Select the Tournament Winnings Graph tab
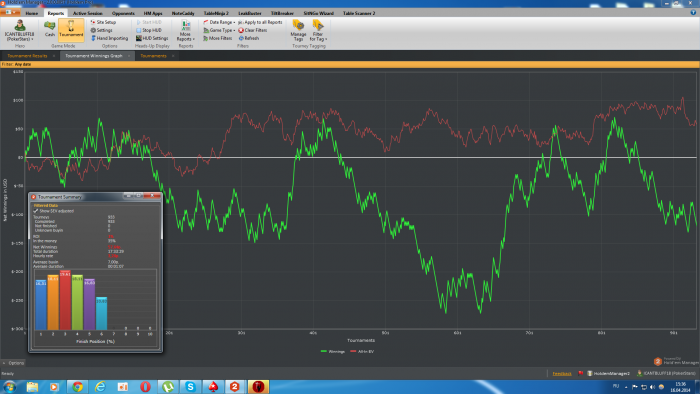700x394 pixels. 94,56
